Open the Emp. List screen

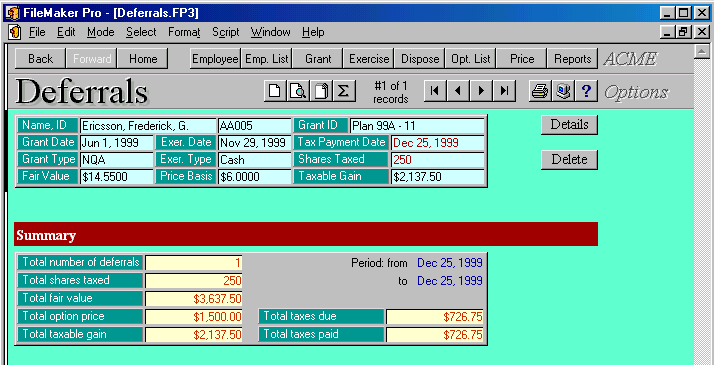266,59
